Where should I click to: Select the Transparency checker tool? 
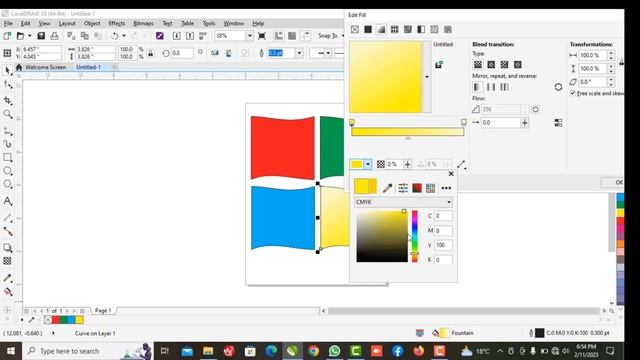click(7, 261)
